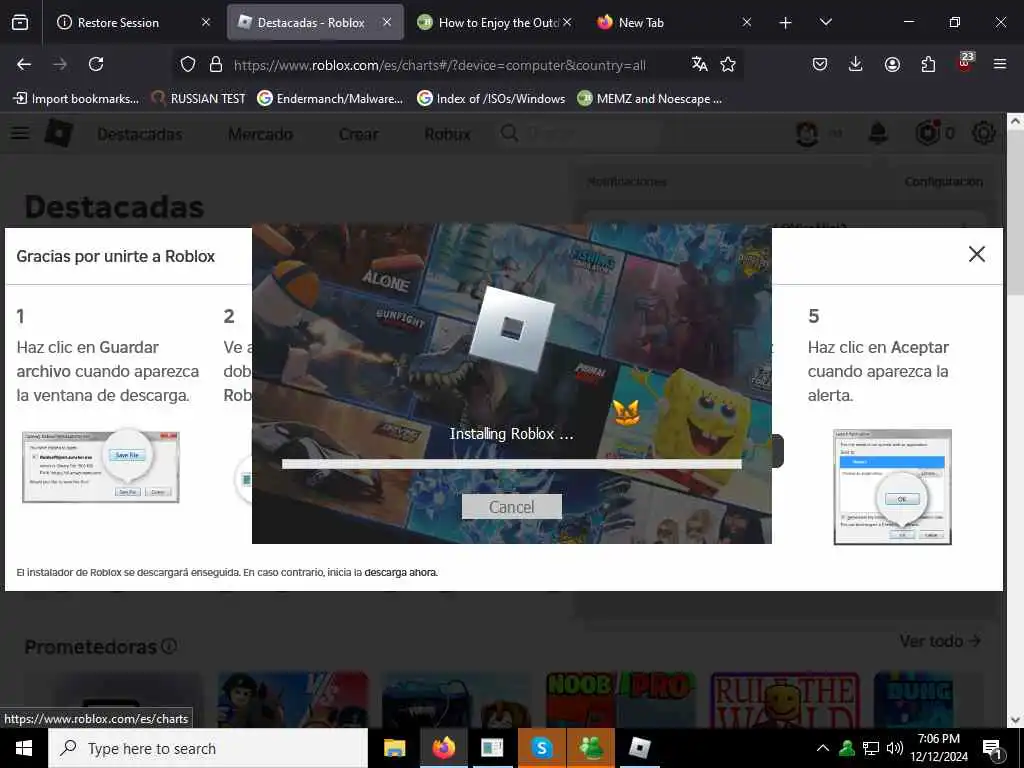
Task: Click the padlock site information icon
Action: (x=216, y=64)
